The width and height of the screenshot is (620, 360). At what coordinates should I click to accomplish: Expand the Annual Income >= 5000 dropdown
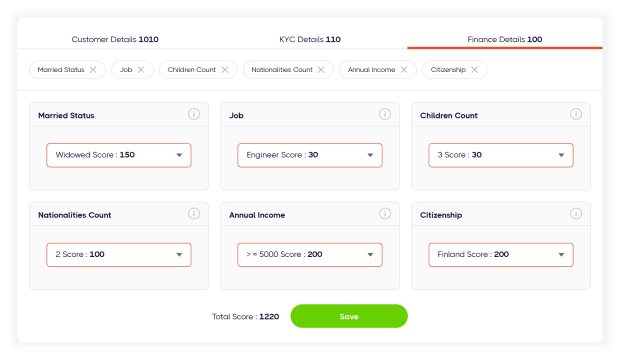[x=310, y=255]
